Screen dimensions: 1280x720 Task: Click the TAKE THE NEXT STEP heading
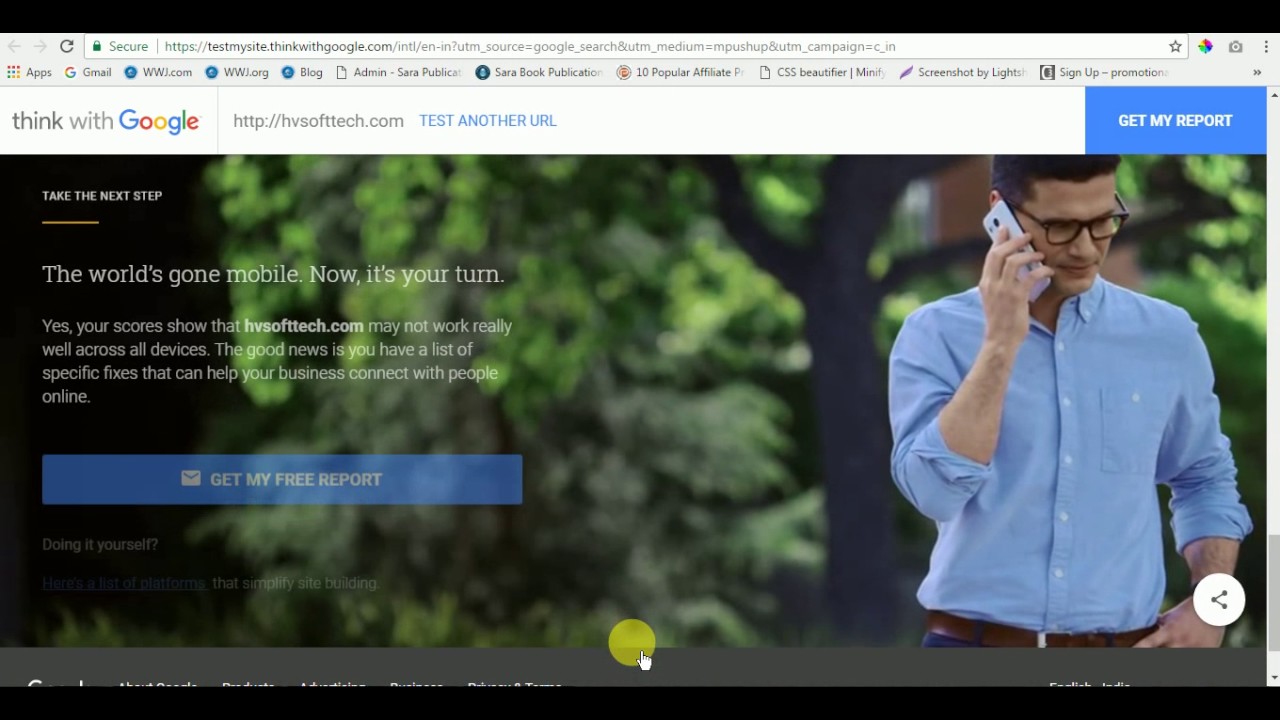click(102, 196)
